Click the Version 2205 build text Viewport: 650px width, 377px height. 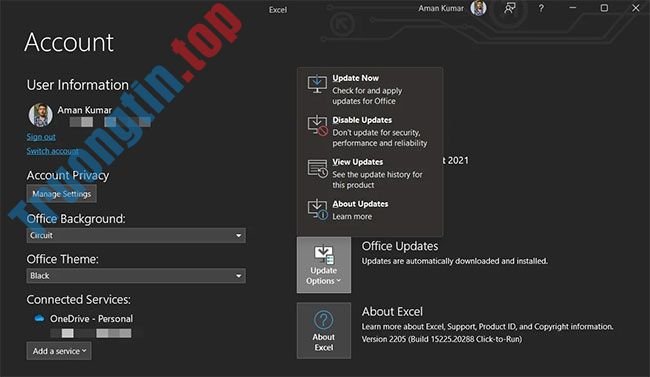tap(442, 339)
